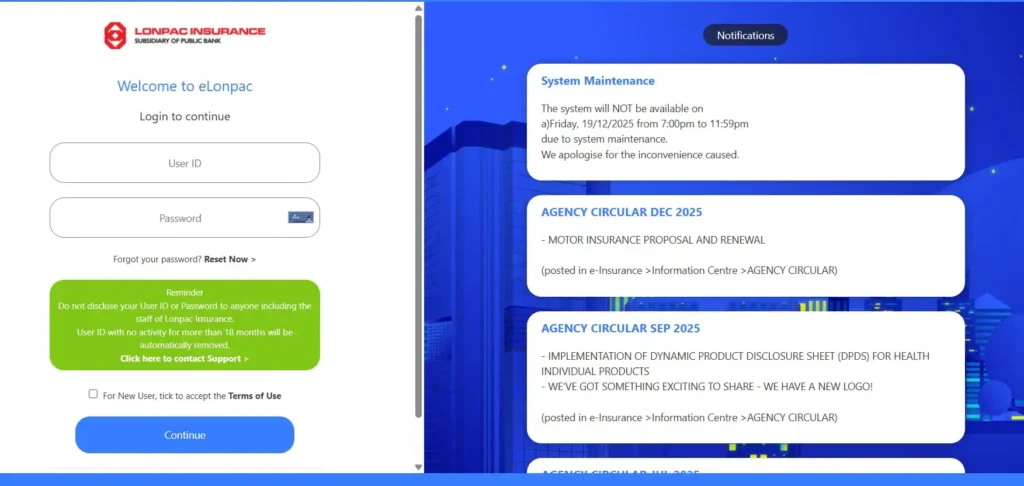Click the Lonpac Insurance logo
1024x486 pixels.
[x=185, y=35]
